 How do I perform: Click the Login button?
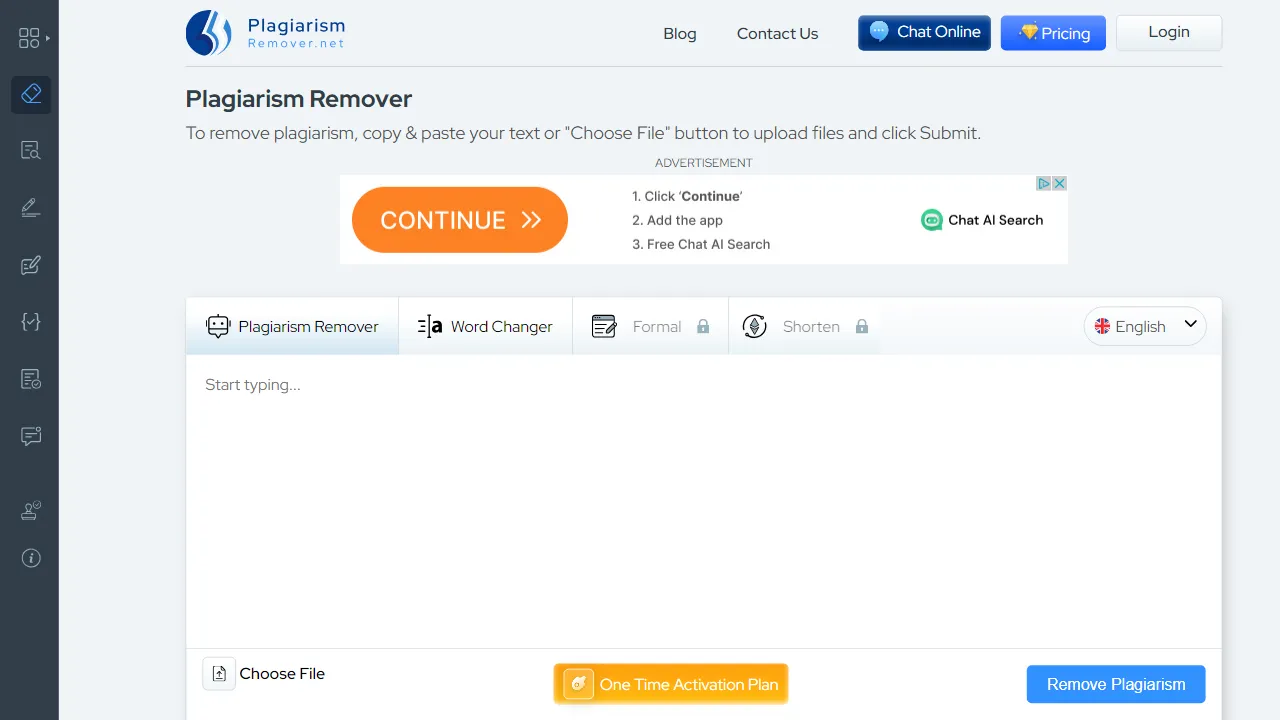tap(1169, 33)
